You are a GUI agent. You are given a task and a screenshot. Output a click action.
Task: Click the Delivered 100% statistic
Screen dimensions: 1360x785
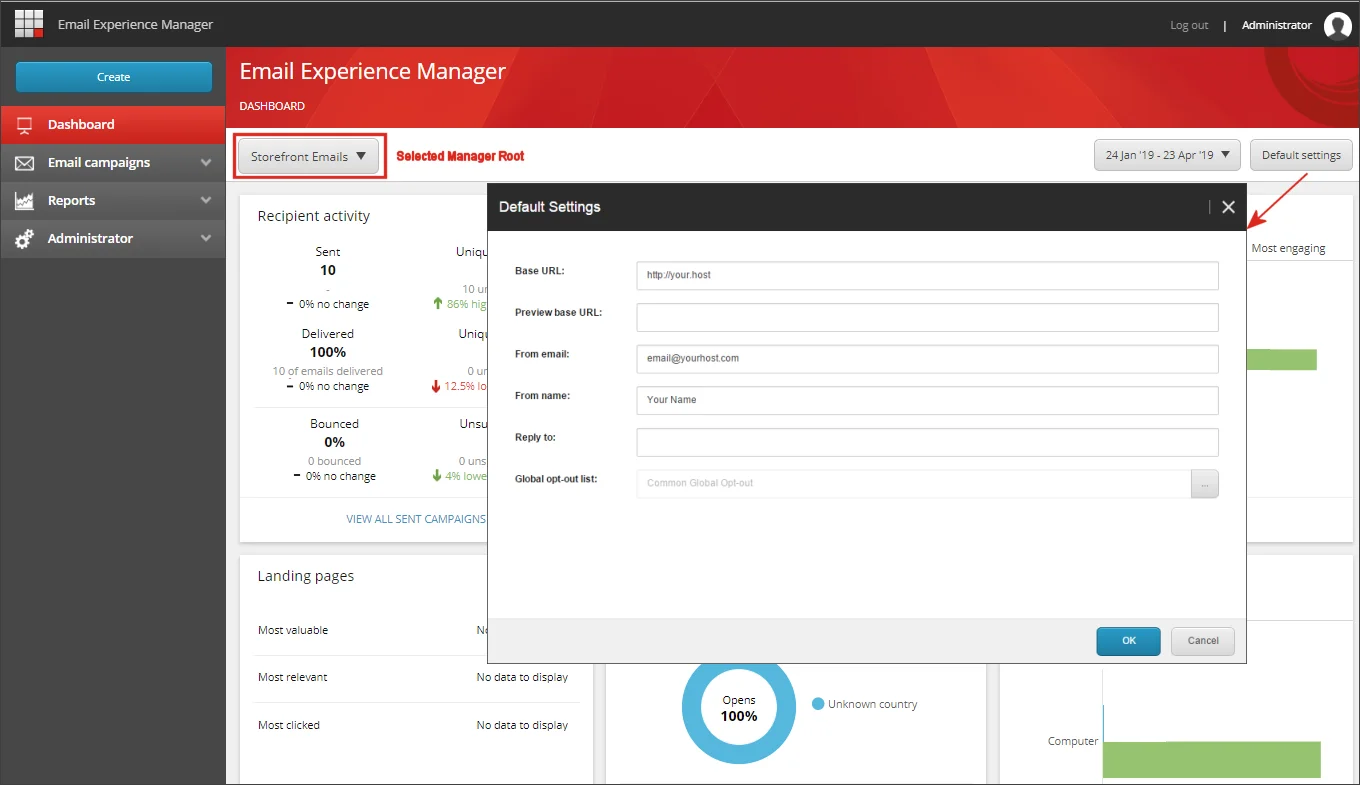(328, 352)
